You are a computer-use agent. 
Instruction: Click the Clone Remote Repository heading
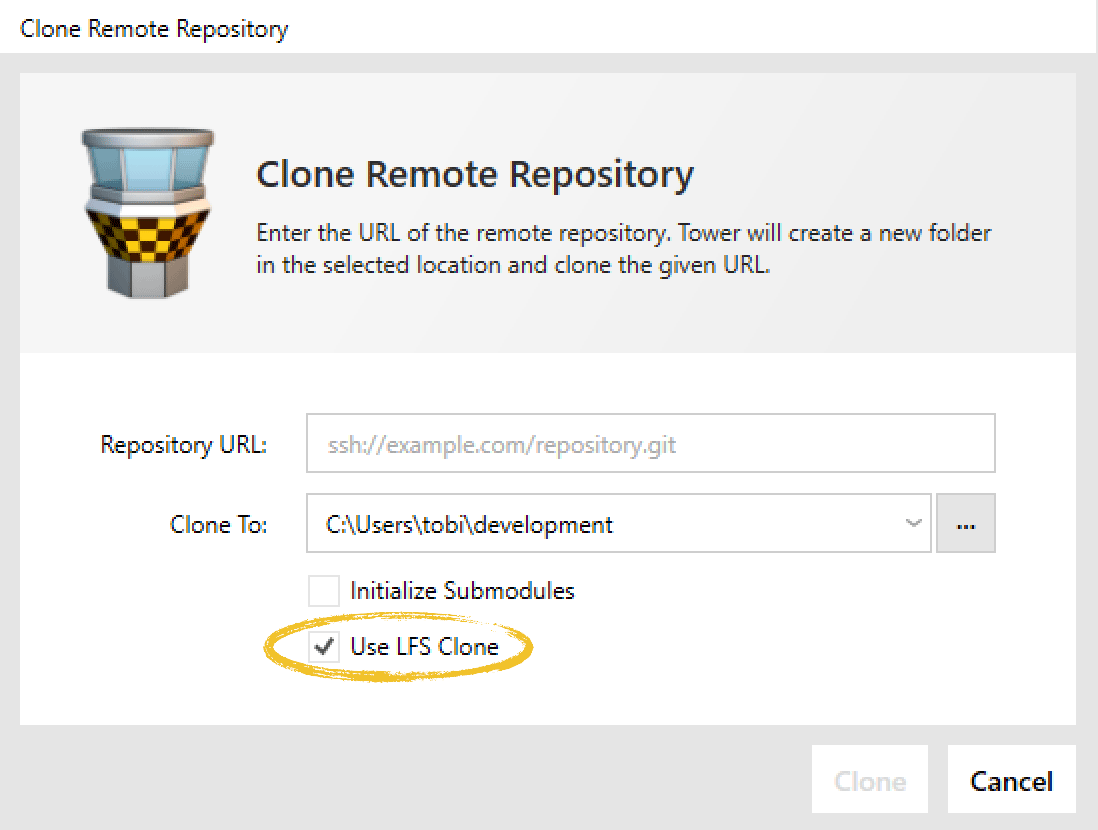point(475,174)
